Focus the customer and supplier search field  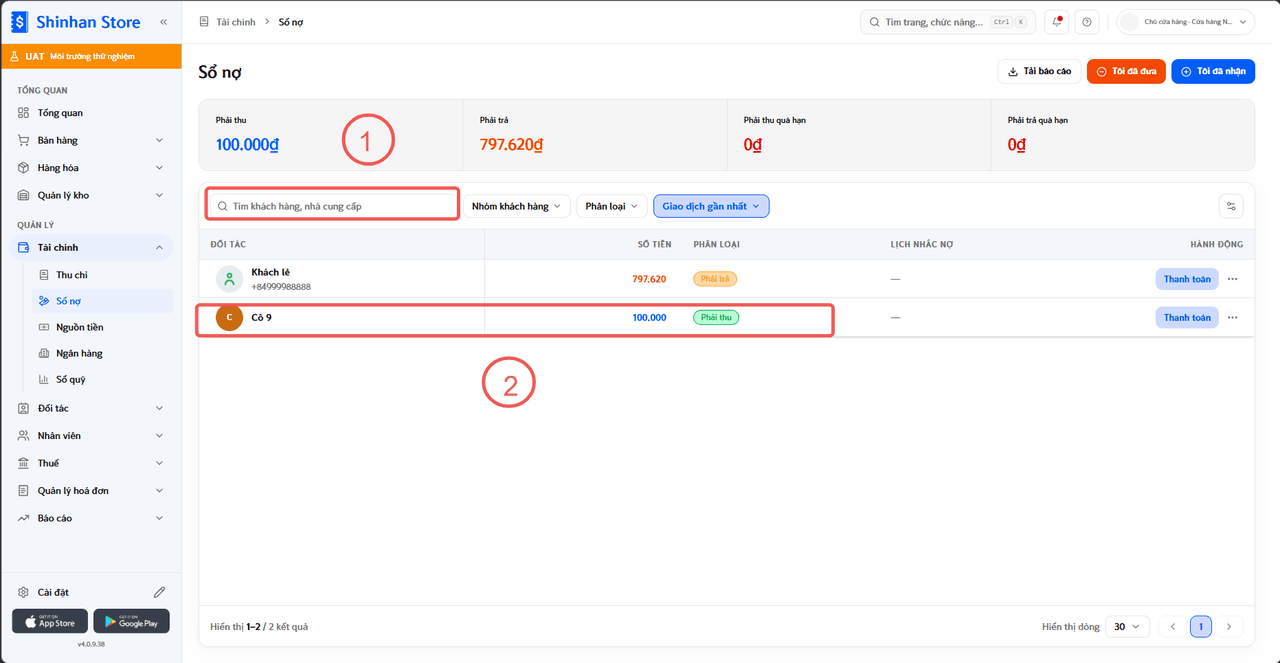pyautogui.click(x=332, y=205)
